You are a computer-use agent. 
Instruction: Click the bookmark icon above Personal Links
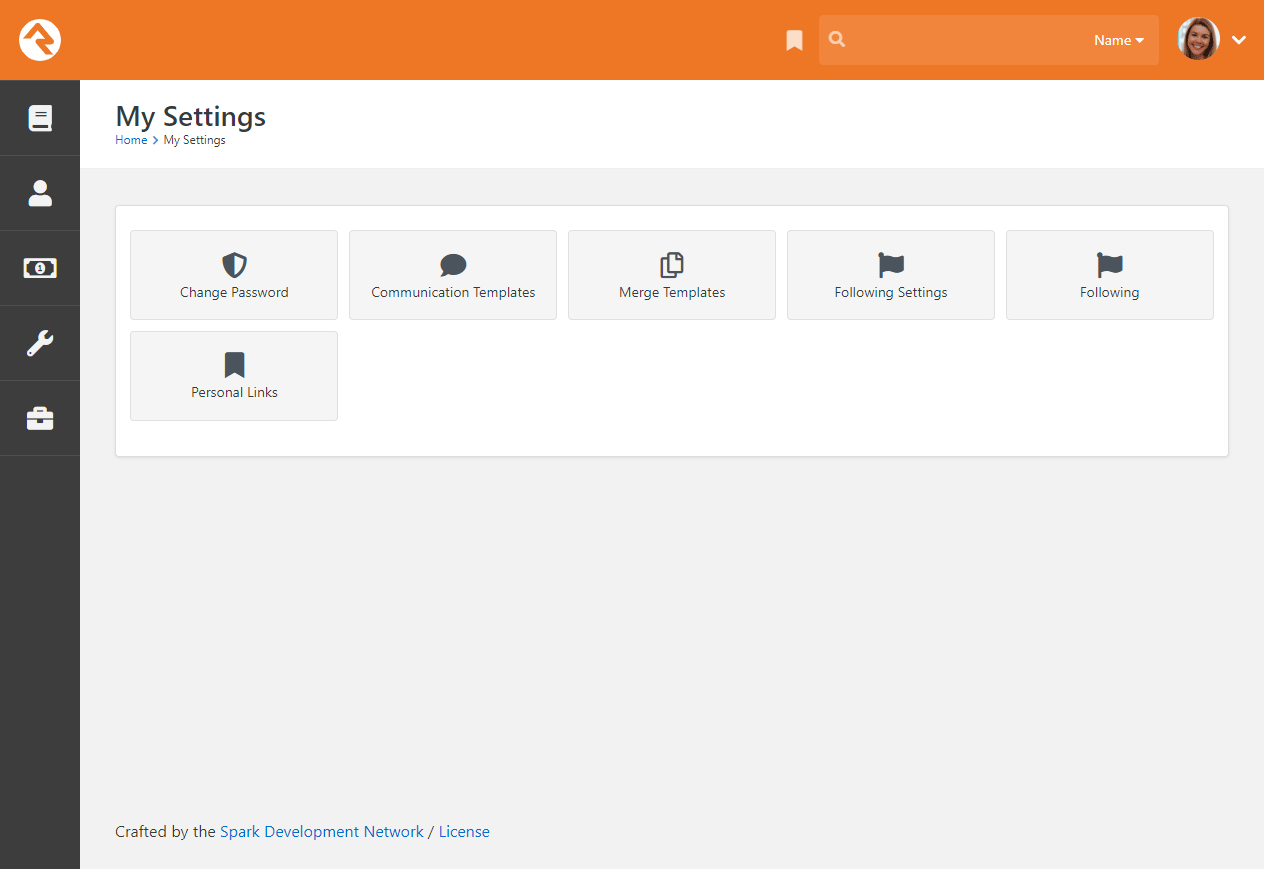point(234,365)
